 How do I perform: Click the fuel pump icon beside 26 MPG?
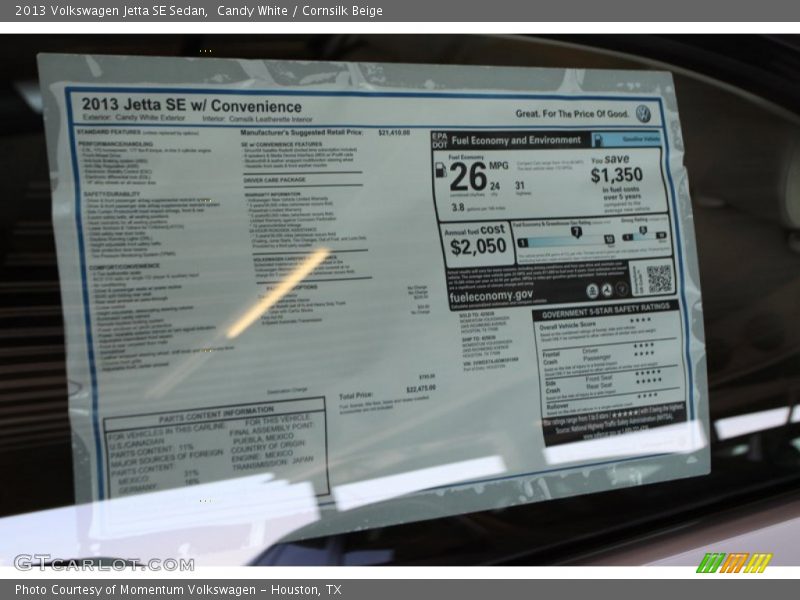pos(440,170)
